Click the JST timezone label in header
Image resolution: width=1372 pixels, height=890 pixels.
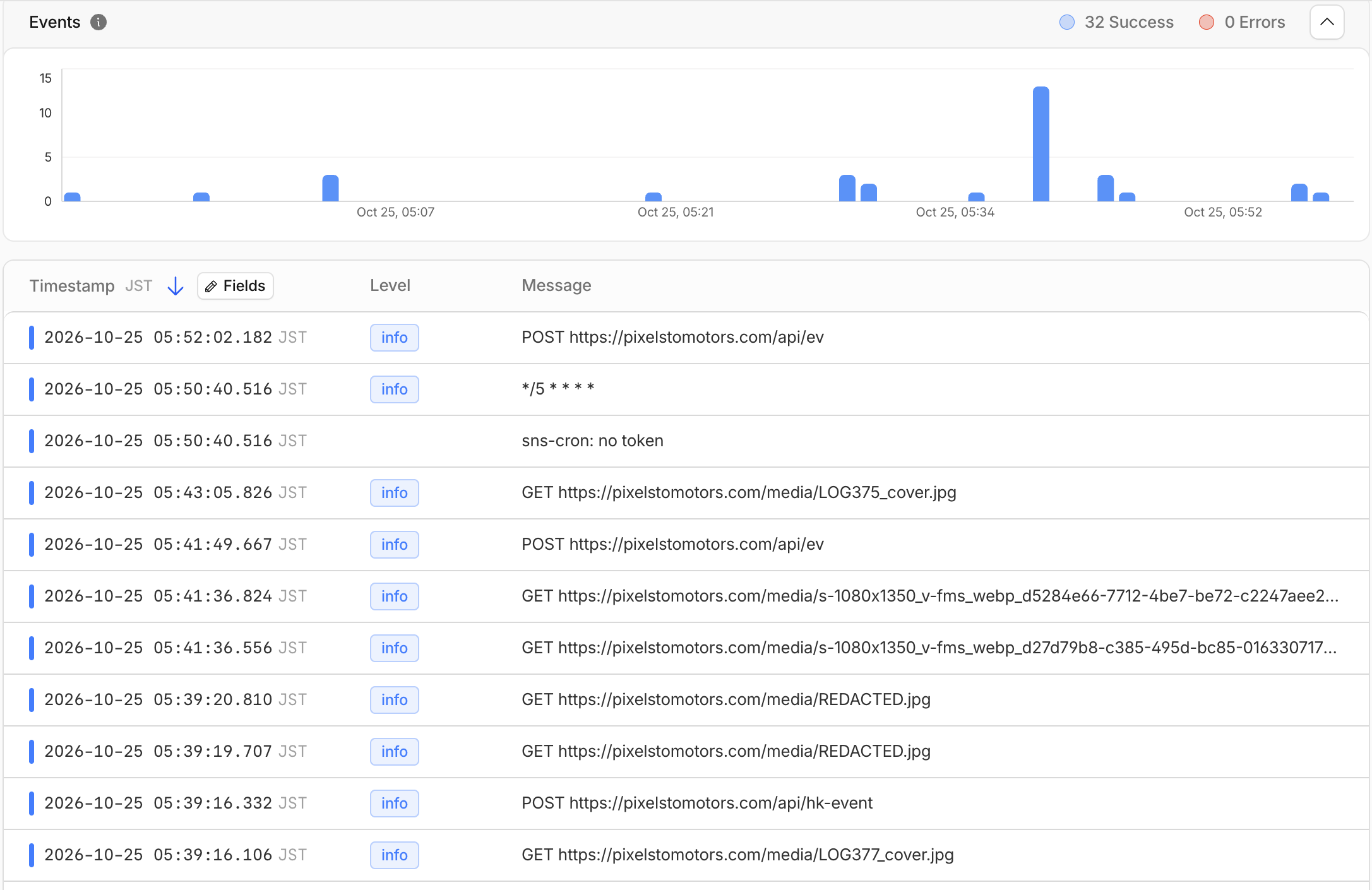pyautogui.click(x=138, y=286)
